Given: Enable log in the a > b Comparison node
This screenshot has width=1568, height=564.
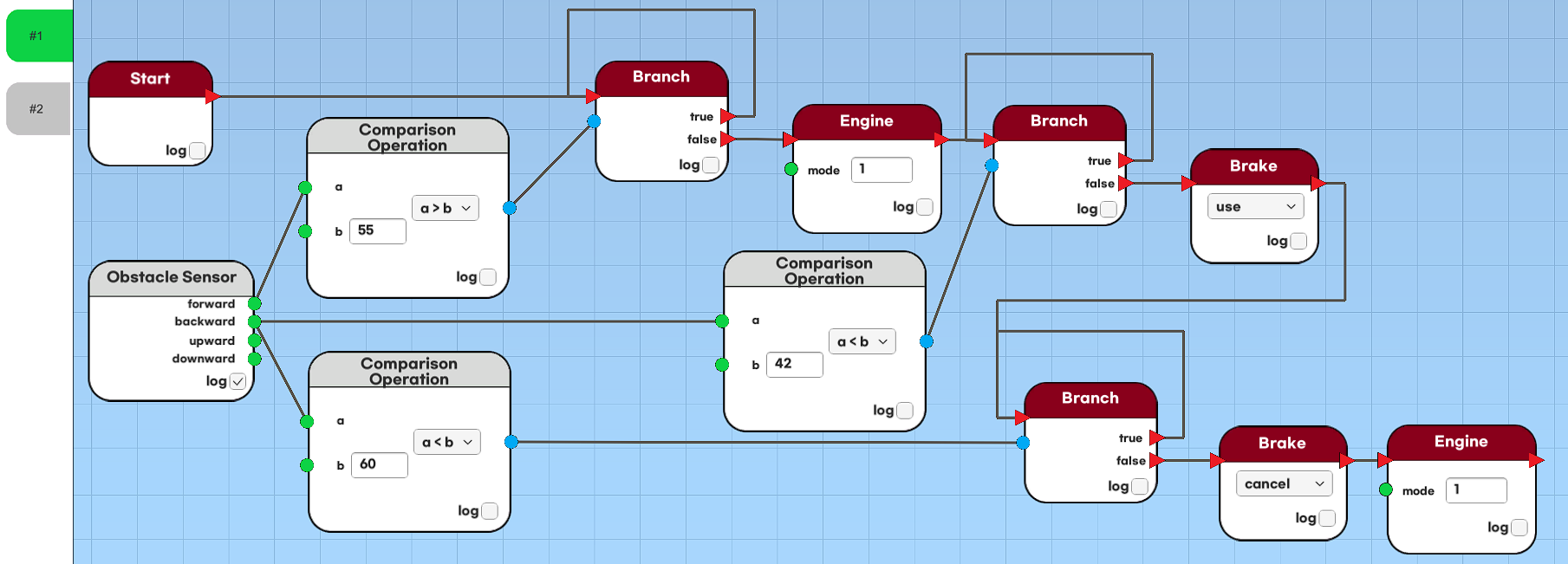Looking at the screenshot, I should point(488,277).
